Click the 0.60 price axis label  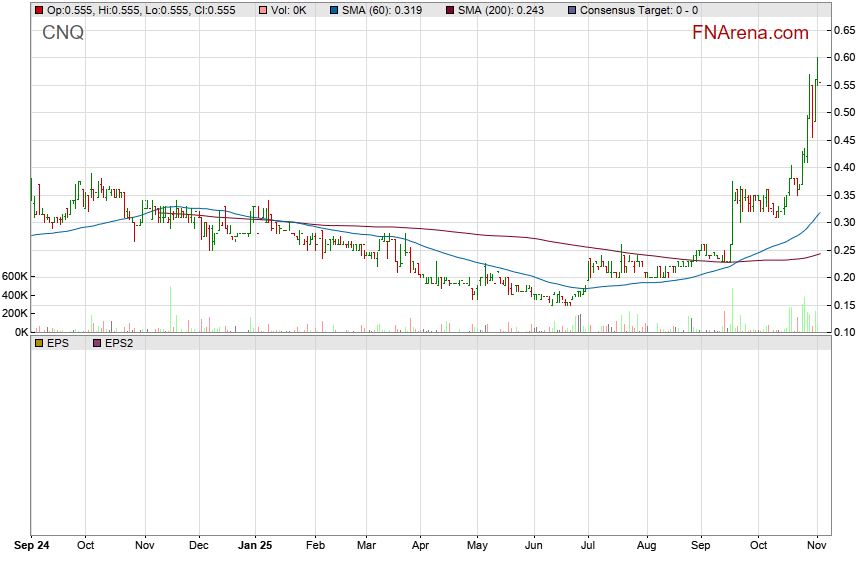[844, 58]
